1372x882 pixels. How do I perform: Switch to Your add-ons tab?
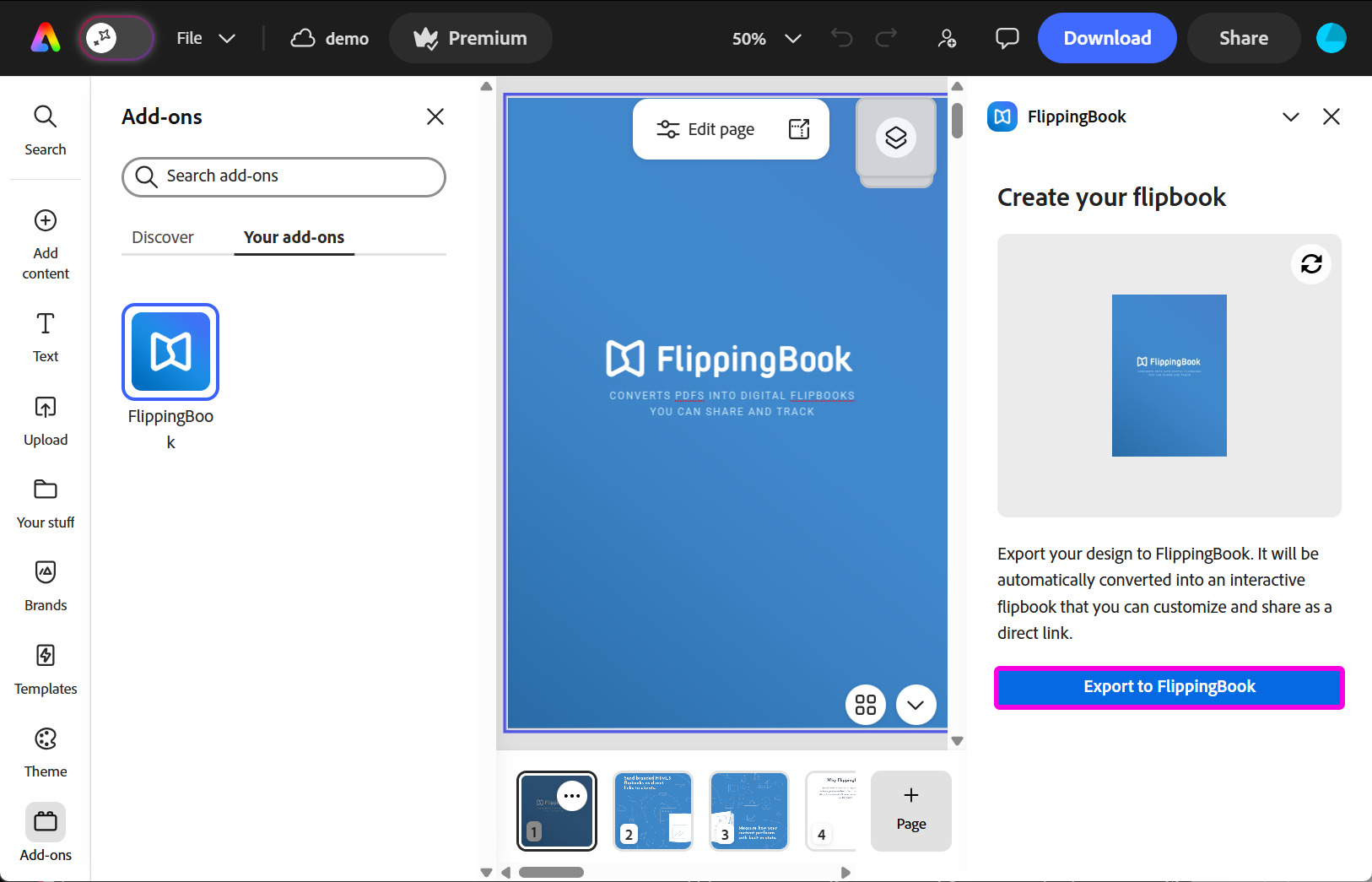click(x=294, y=237)
